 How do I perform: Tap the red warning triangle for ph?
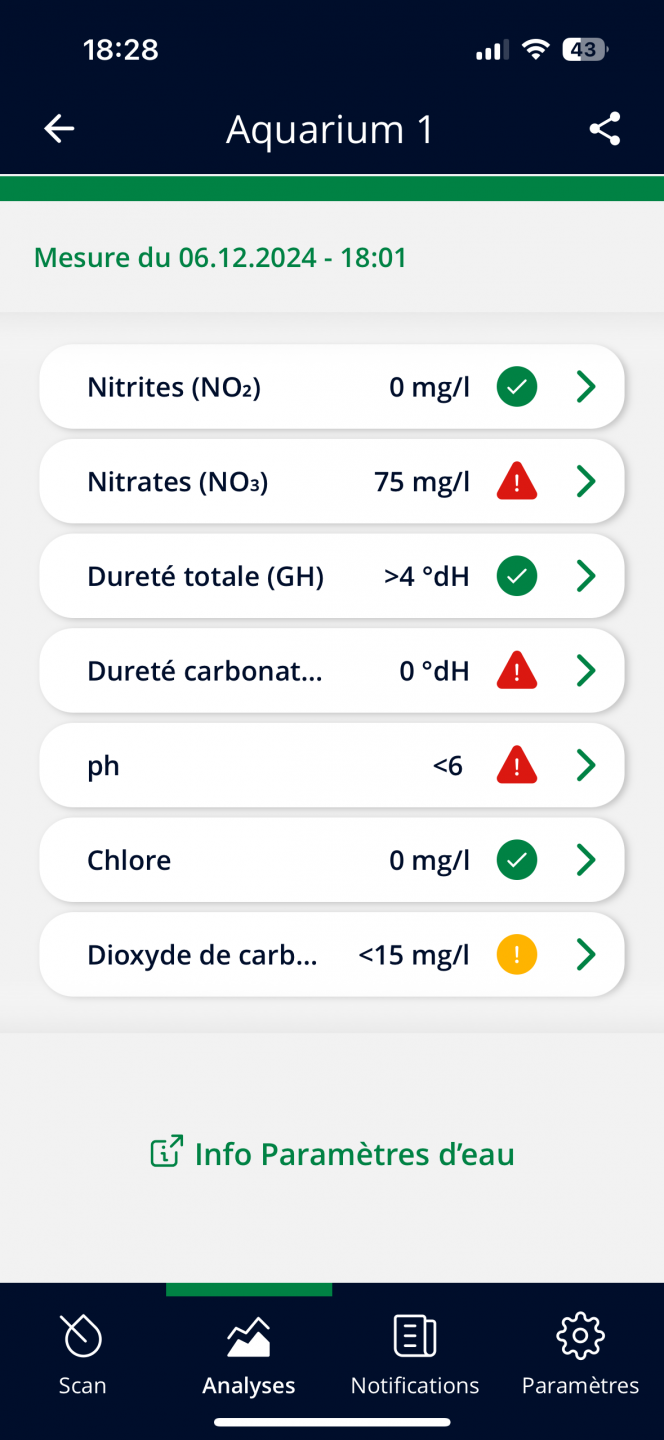517,766
